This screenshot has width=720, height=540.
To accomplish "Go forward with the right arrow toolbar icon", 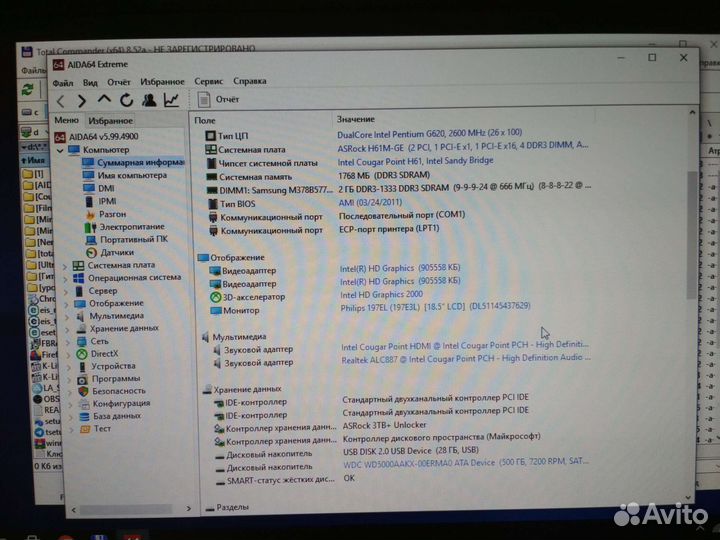I will (x=82, y=101).
